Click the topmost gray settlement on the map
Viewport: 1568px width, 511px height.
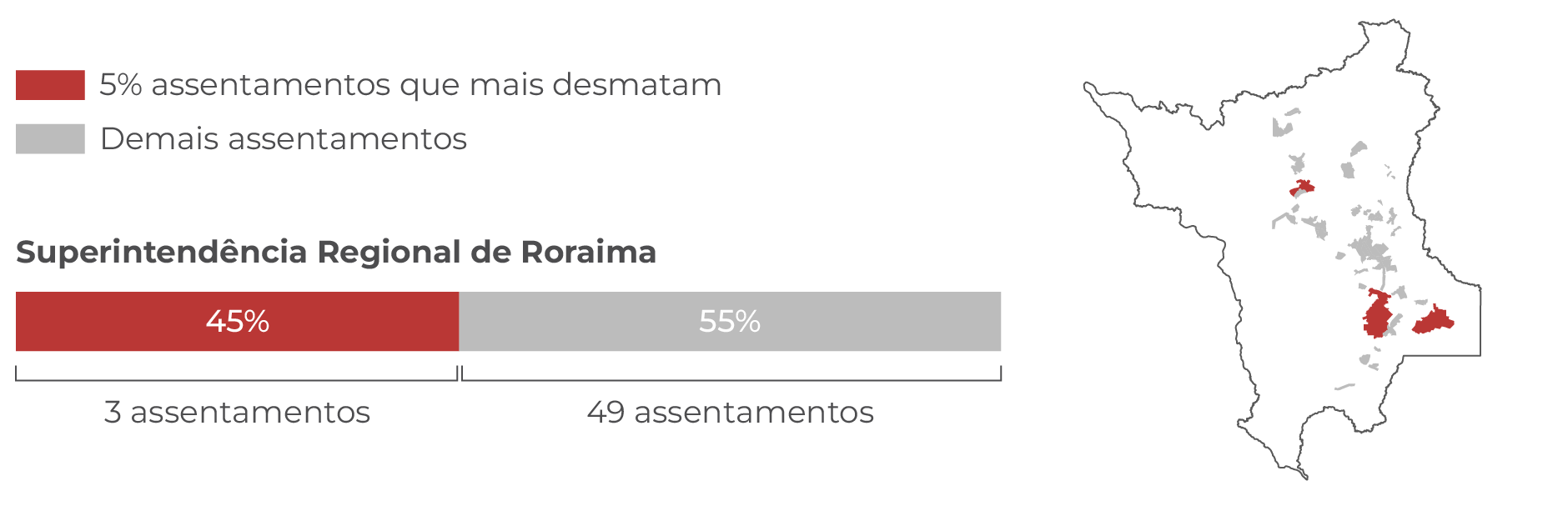tap(1291, 112)
